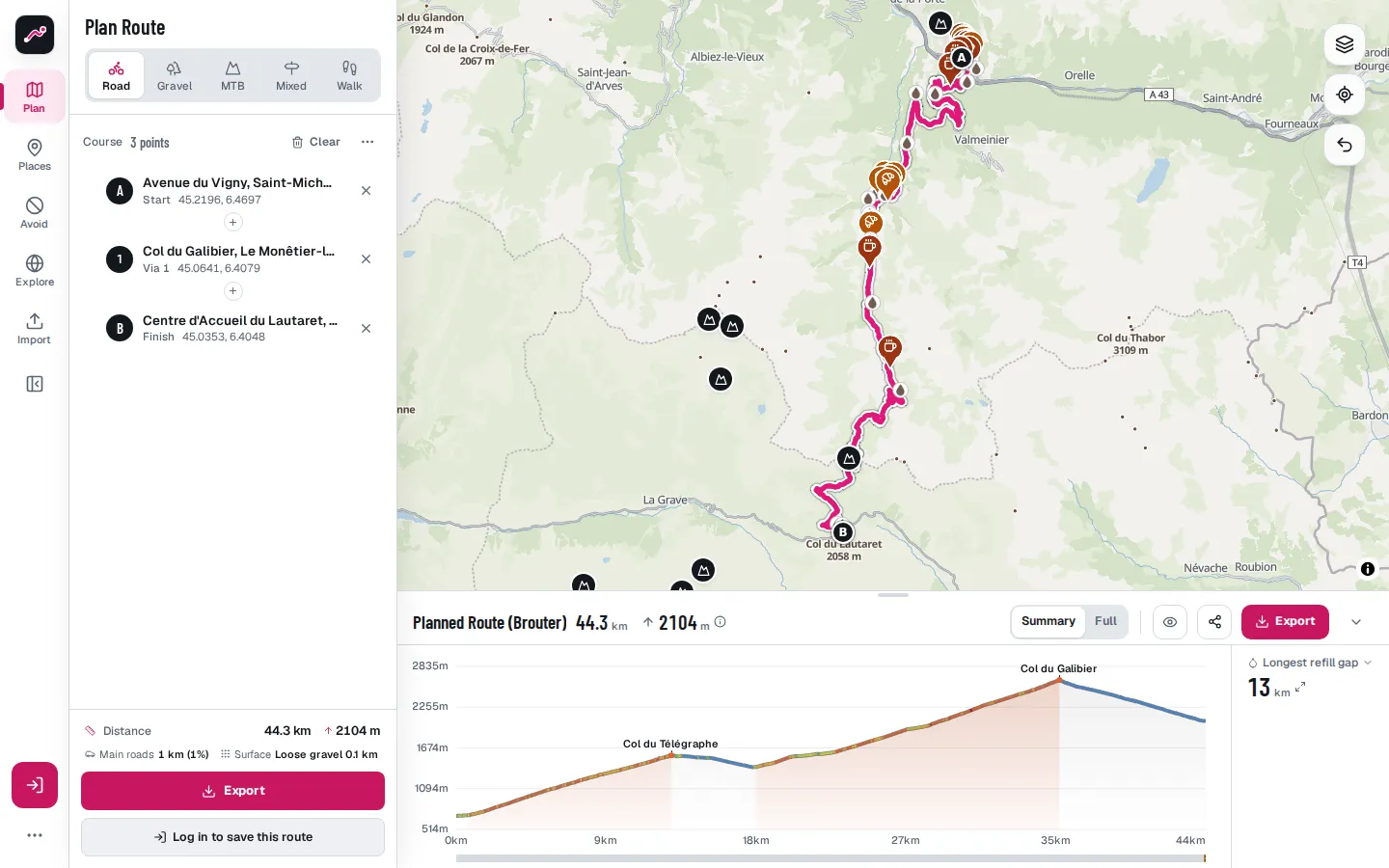
Task: Collapse the elevation panel chevron
Action: (1356, 622)
